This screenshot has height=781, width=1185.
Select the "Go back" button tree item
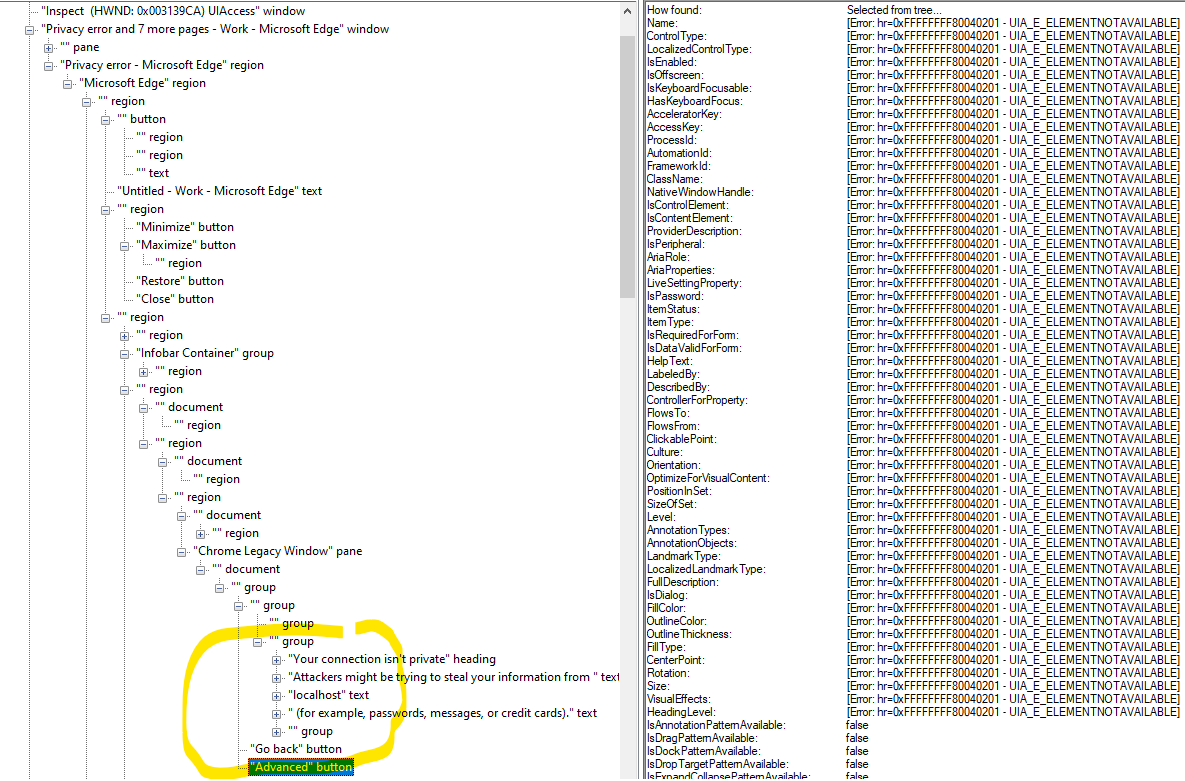point(295,750)
